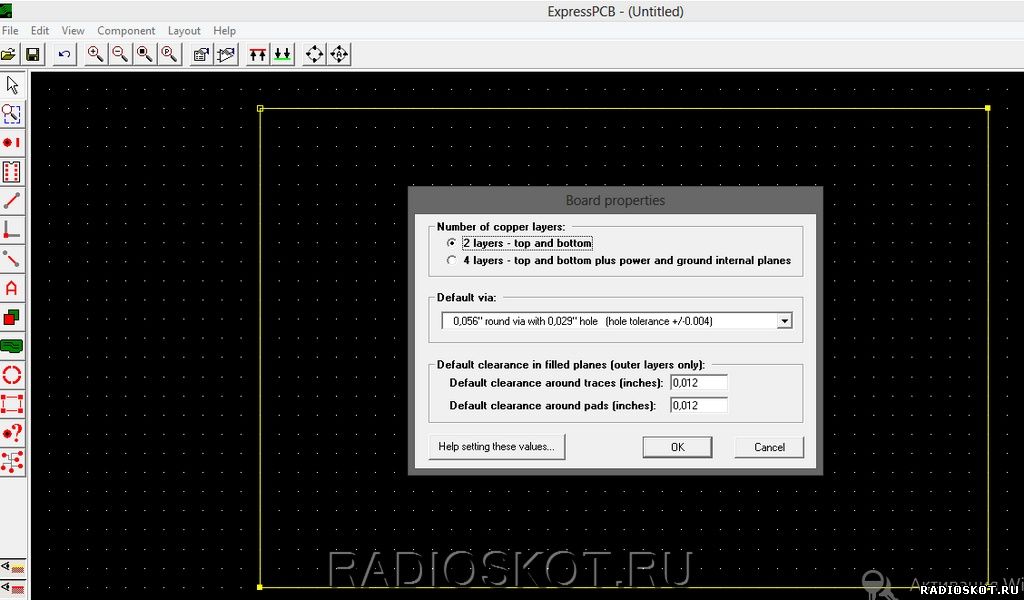Select the place circle tool
Viewport: 1024px width, 600px height.
click(x=12, y=375)
